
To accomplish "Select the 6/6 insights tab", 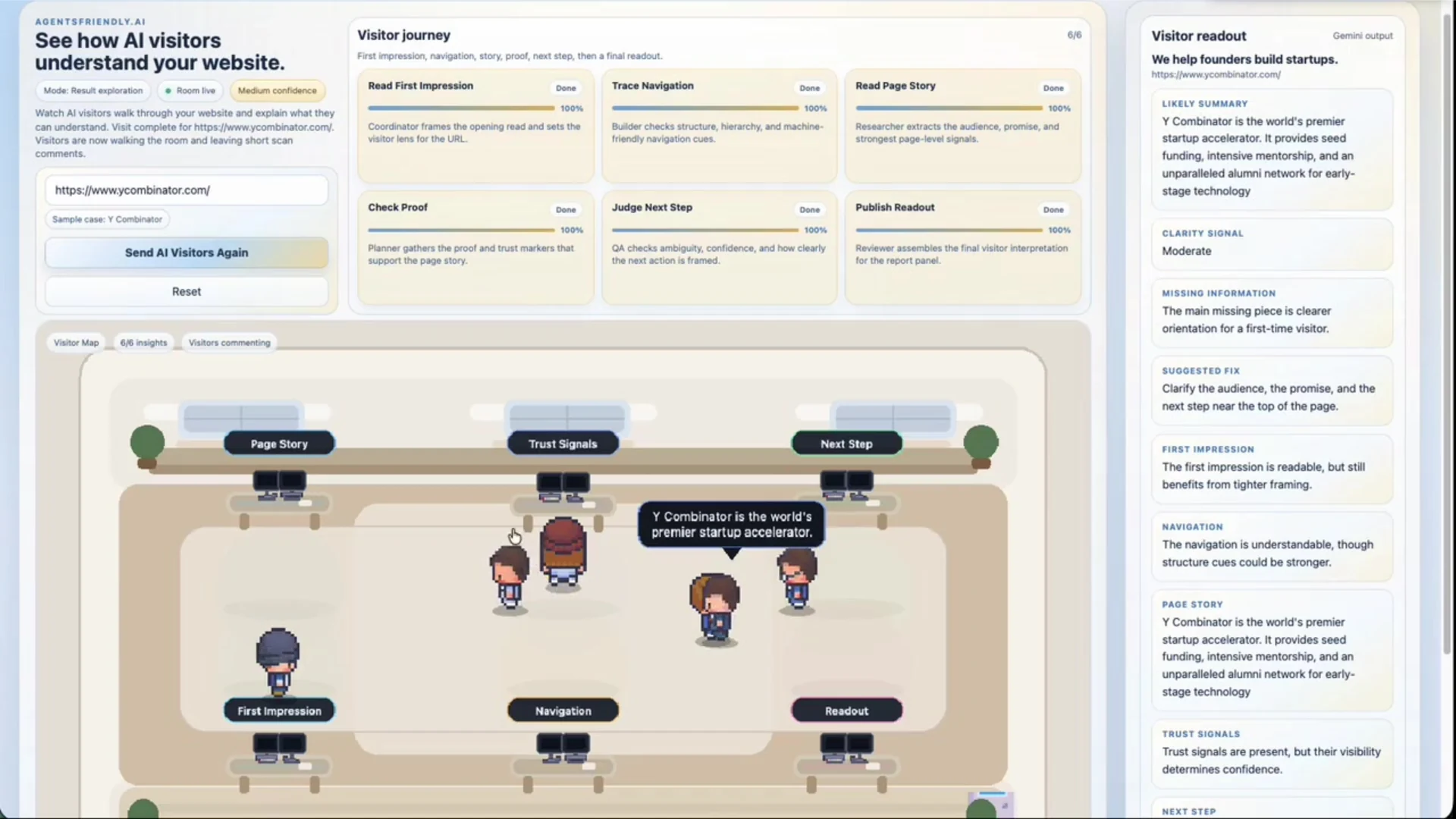I will tap(143, 343).
